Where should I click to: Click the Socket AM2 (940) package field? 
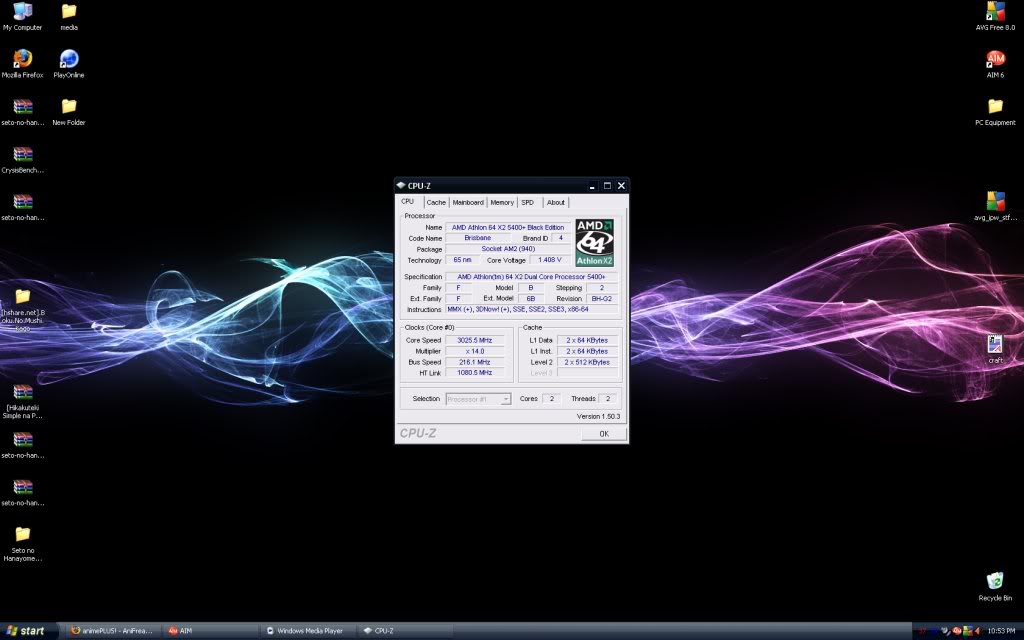click(x=508, y=249)
